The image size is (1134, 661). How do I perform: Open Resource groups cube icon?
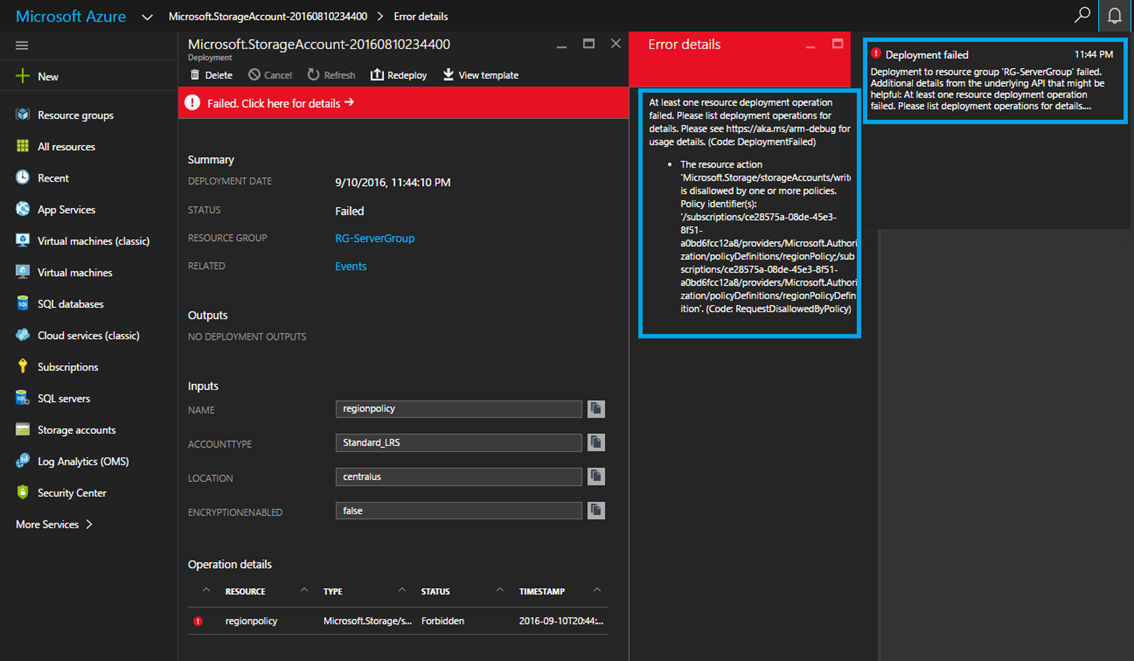(x=22, y=114)
